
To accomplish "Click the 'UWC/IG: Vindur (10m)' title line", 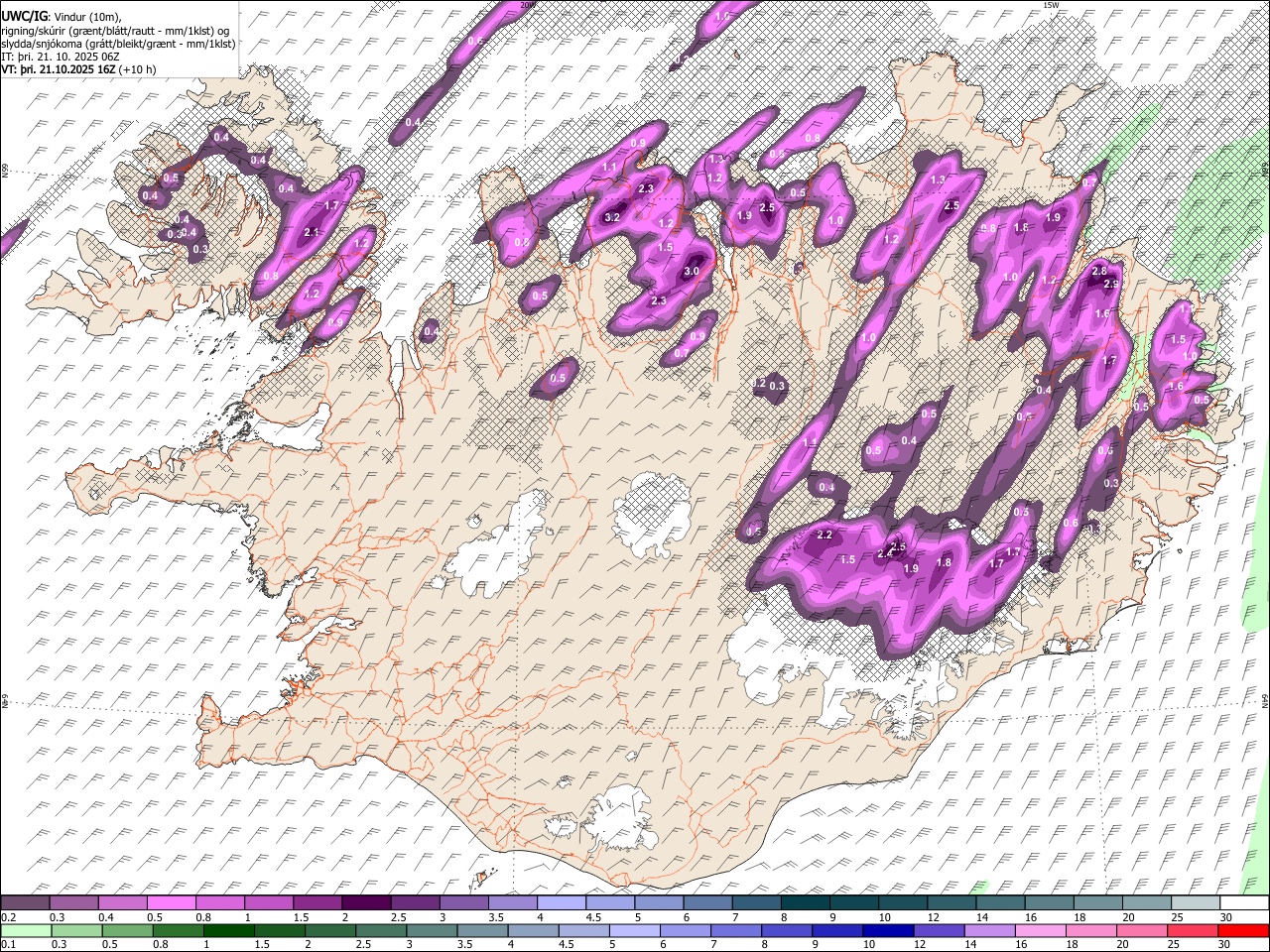I will pyautogui.click(x=62, y=17).
